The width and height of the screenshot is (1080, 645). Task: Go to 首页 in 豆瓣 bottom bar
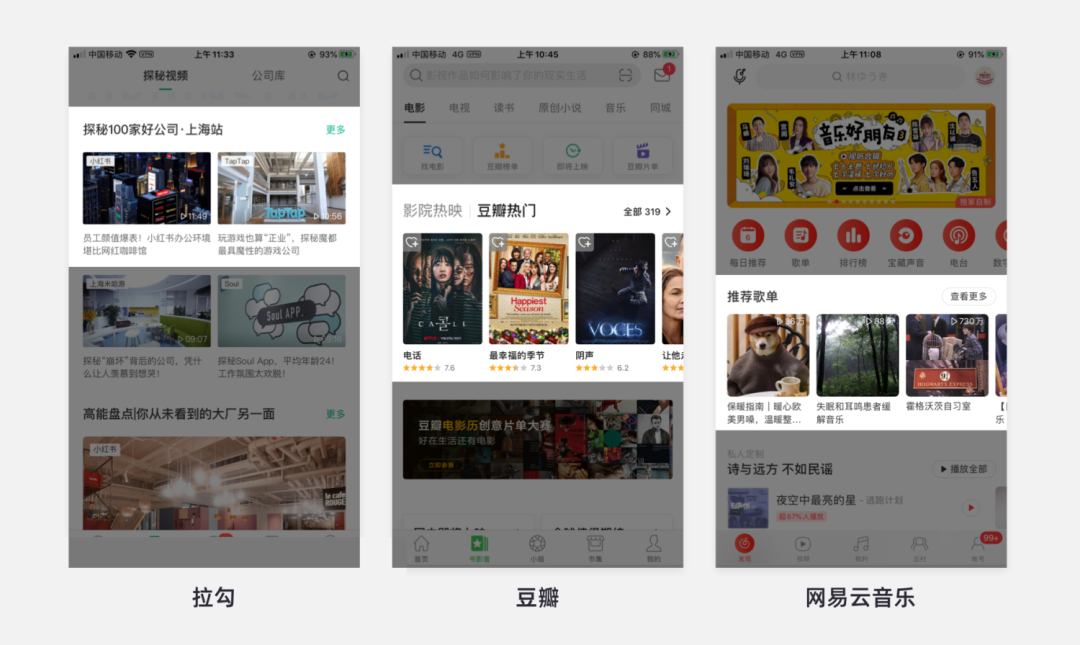tap(422, 549)
